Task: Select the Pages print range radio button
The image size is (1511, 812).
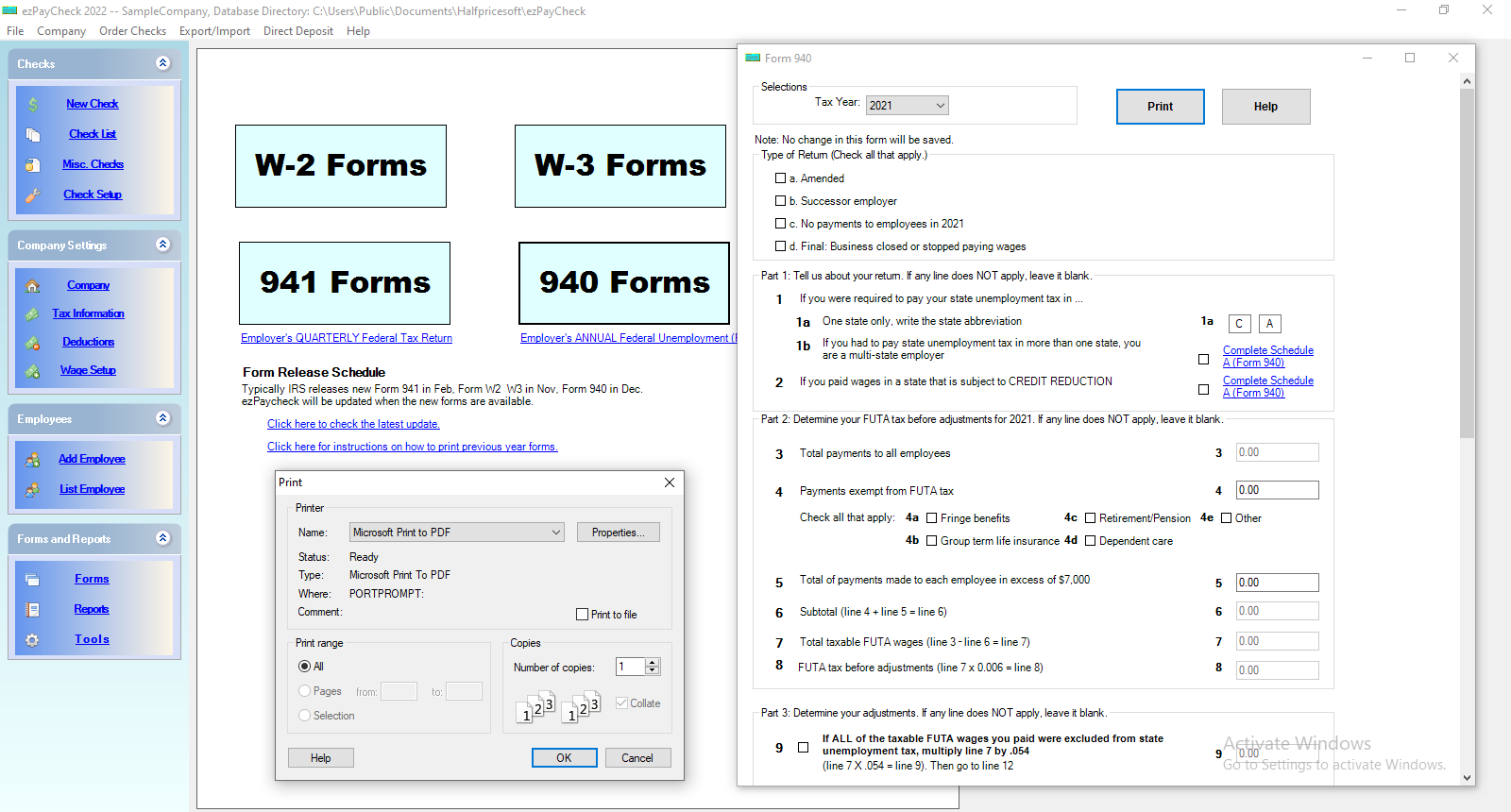Action: coord(304,691)
